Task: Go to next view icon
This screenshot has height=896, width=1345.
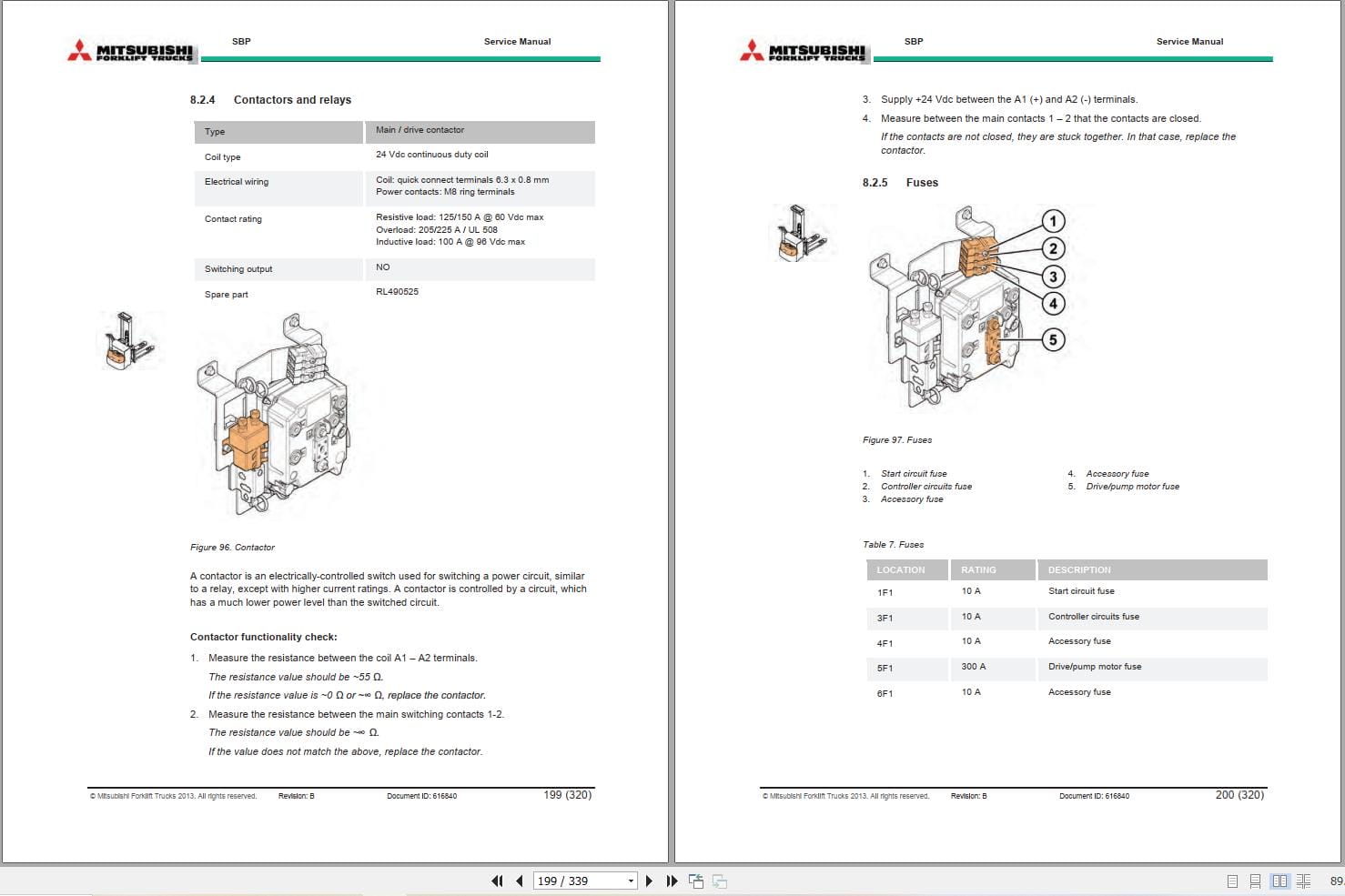Action: (x=719, y=881)
